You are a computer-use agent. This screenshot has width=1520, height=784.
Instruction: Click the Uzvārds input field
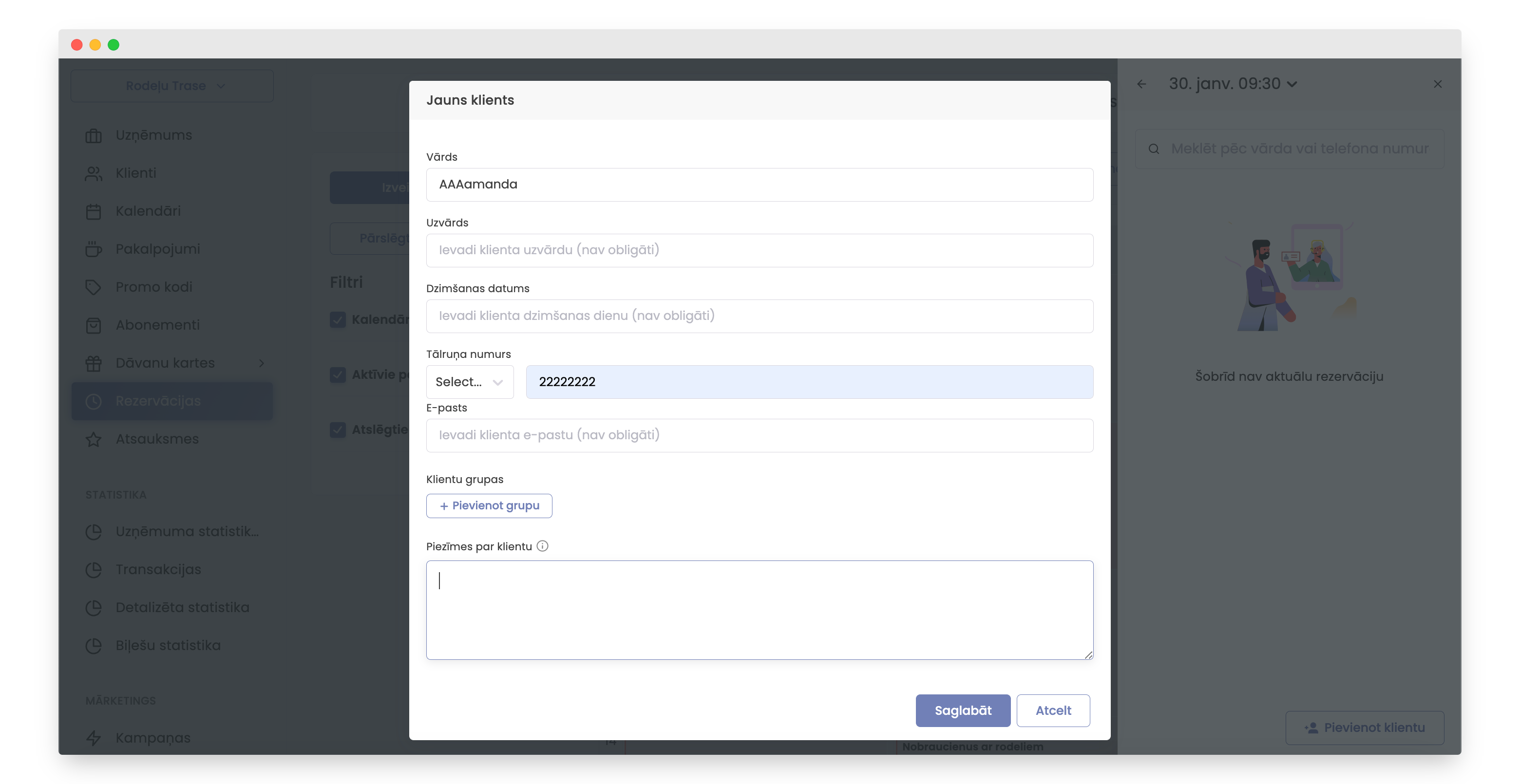click(x=759, y=250)
